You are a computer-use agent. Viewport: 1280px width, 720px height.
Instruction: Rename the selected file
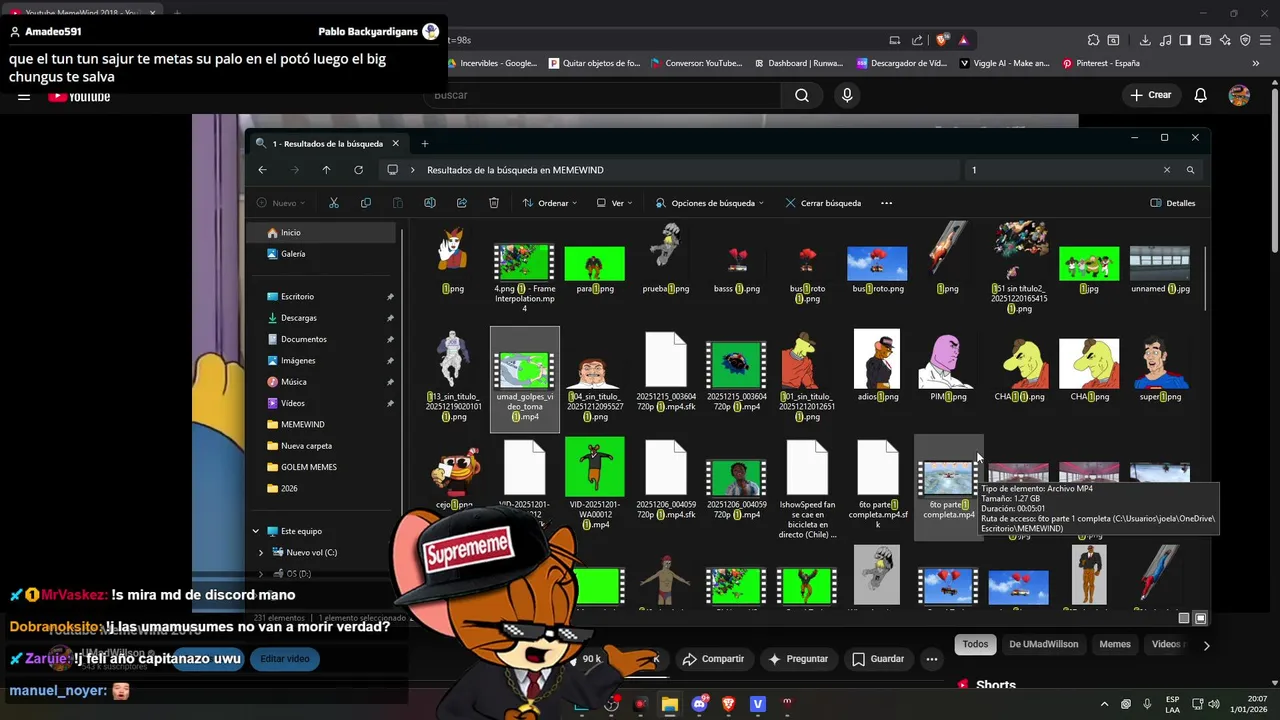click(x=430, y=203)
